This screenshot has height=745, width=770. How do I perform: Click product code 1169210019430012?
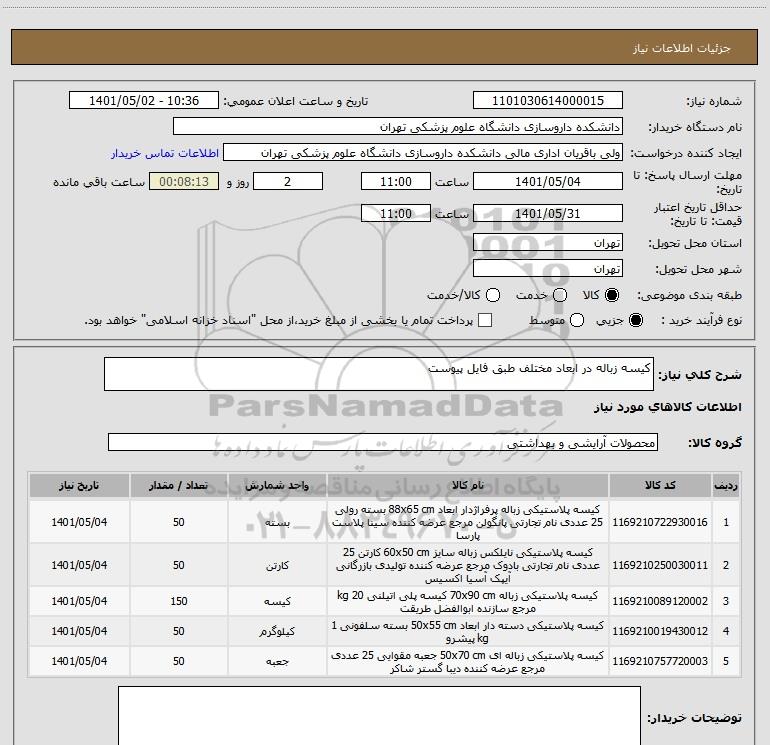coord(660,631)
